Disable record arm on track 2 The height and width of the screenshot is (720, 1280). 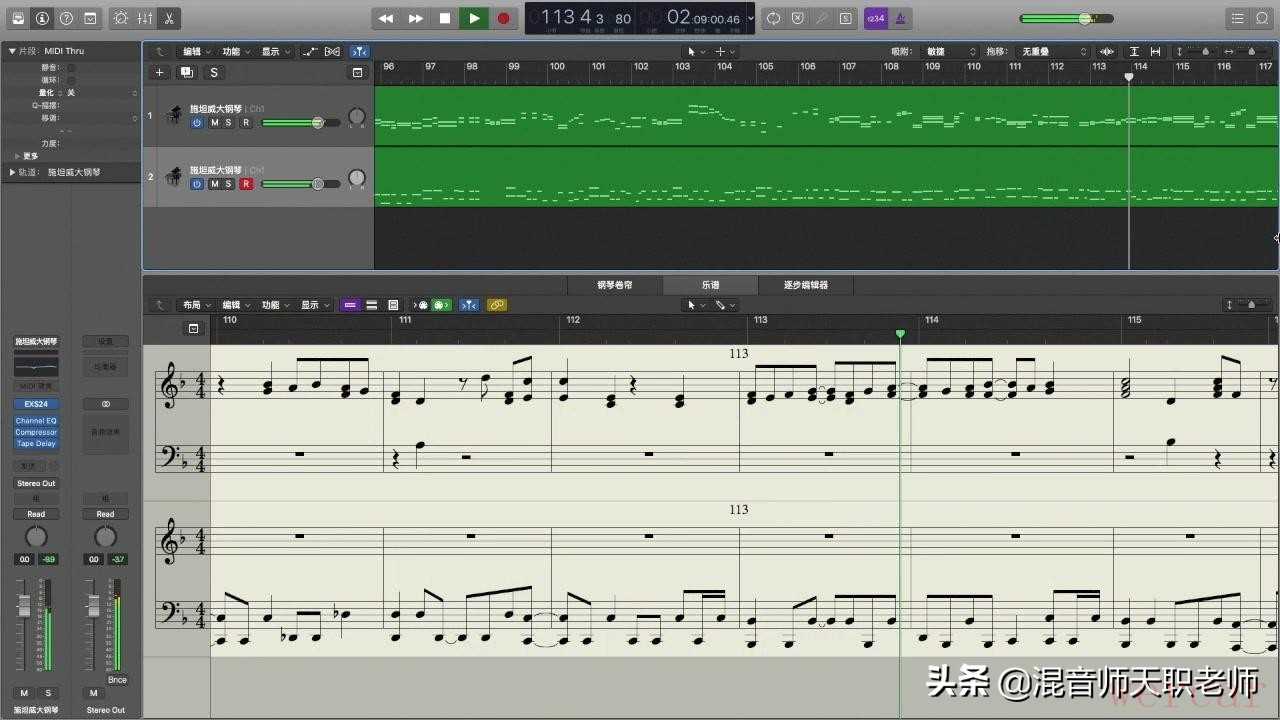click(x=245, y=184)
